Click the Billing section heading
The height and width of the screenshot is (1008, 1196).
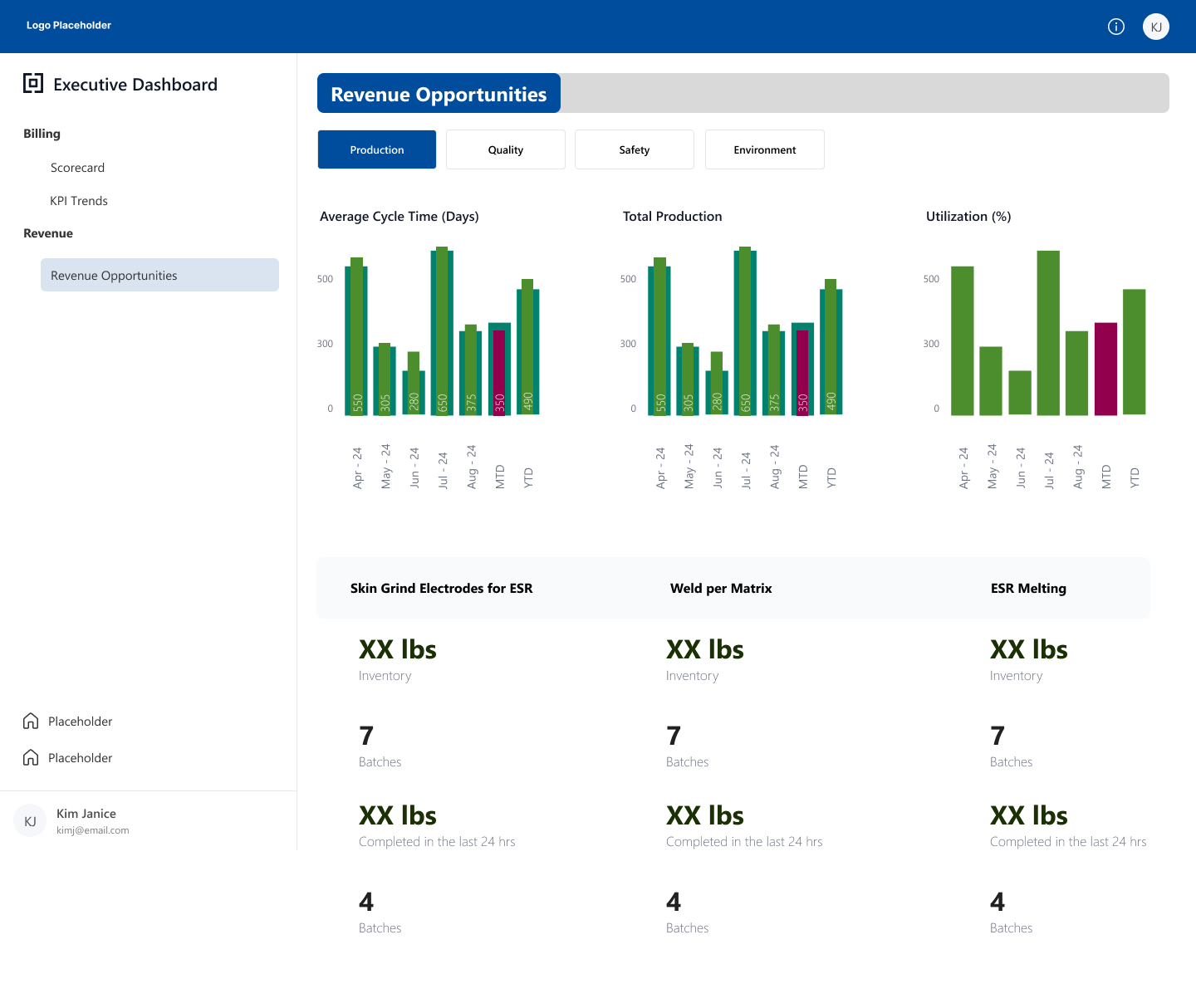[x=42, y=134]
